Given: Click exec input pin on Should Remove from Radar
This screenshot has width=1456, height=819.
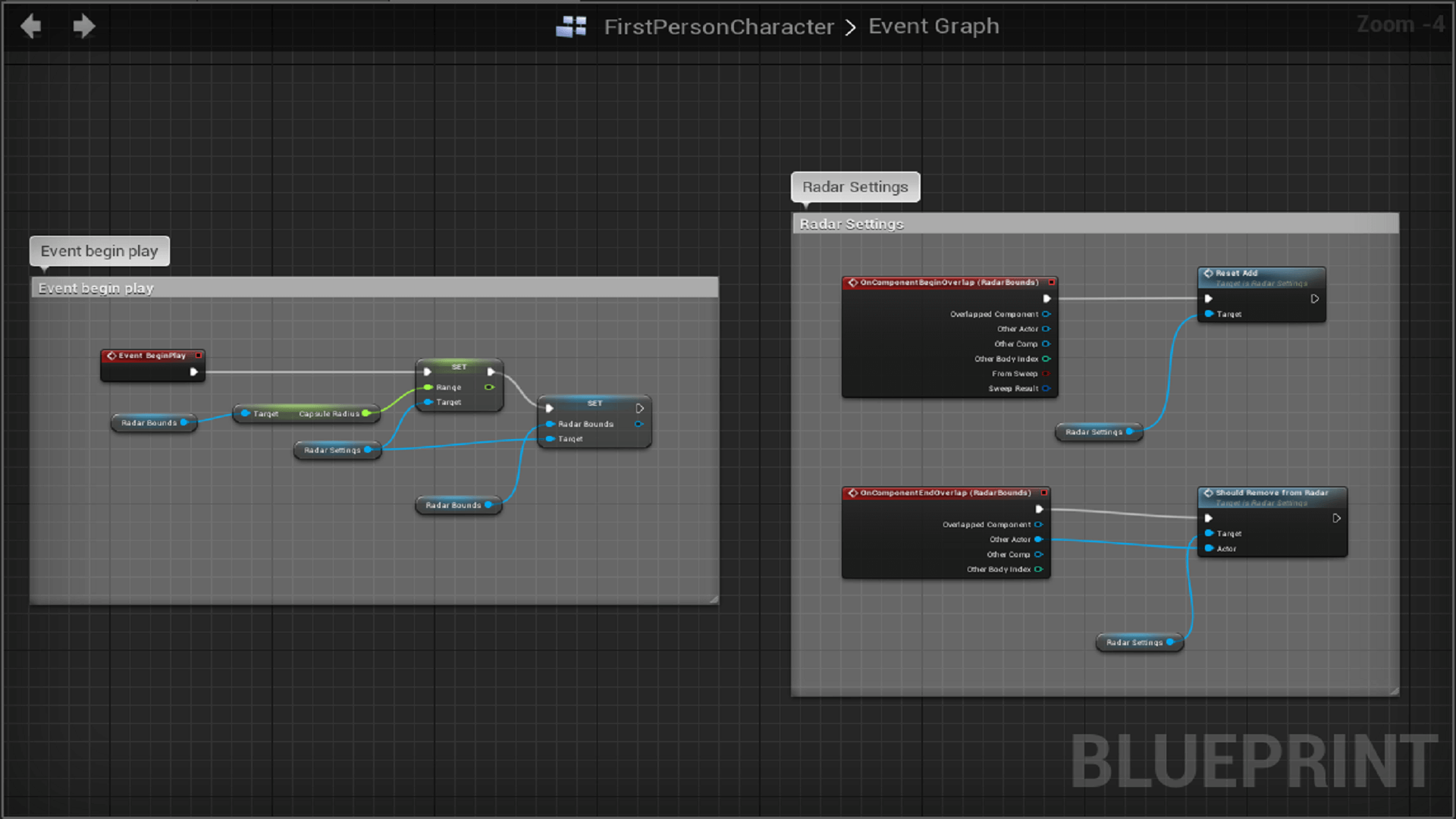Looking at the screenshot, I should tap(1209, 519).
